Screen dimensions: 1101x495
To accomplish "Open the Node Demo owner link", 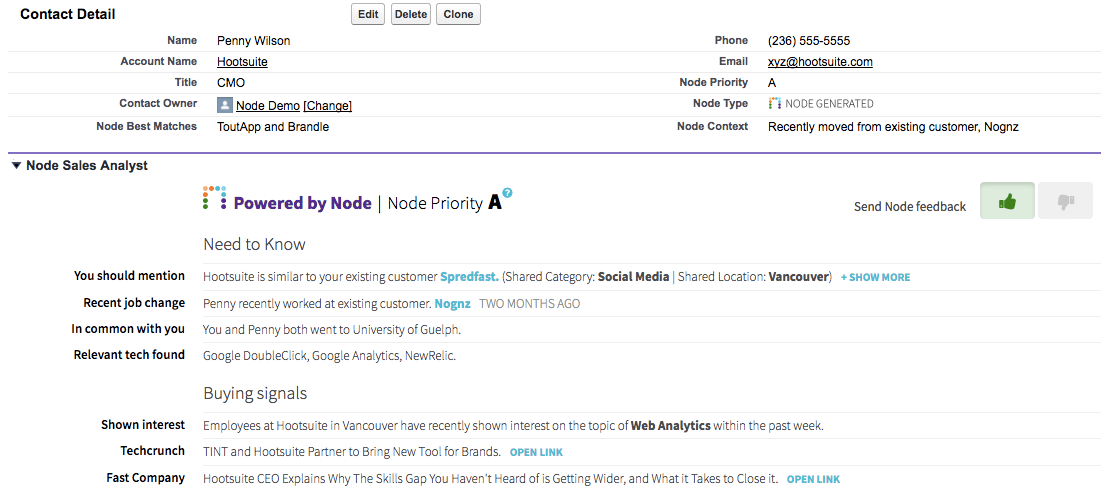I will (268, 106).
